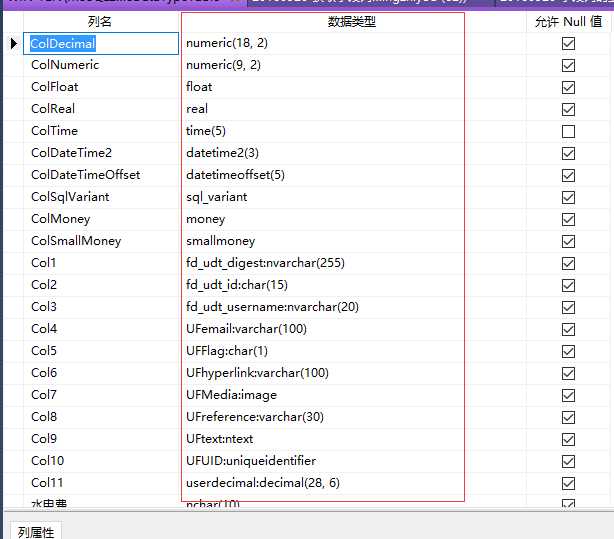Click the 数据类型 column header
The width and height of the screenshot is (614, 539).
352,22
